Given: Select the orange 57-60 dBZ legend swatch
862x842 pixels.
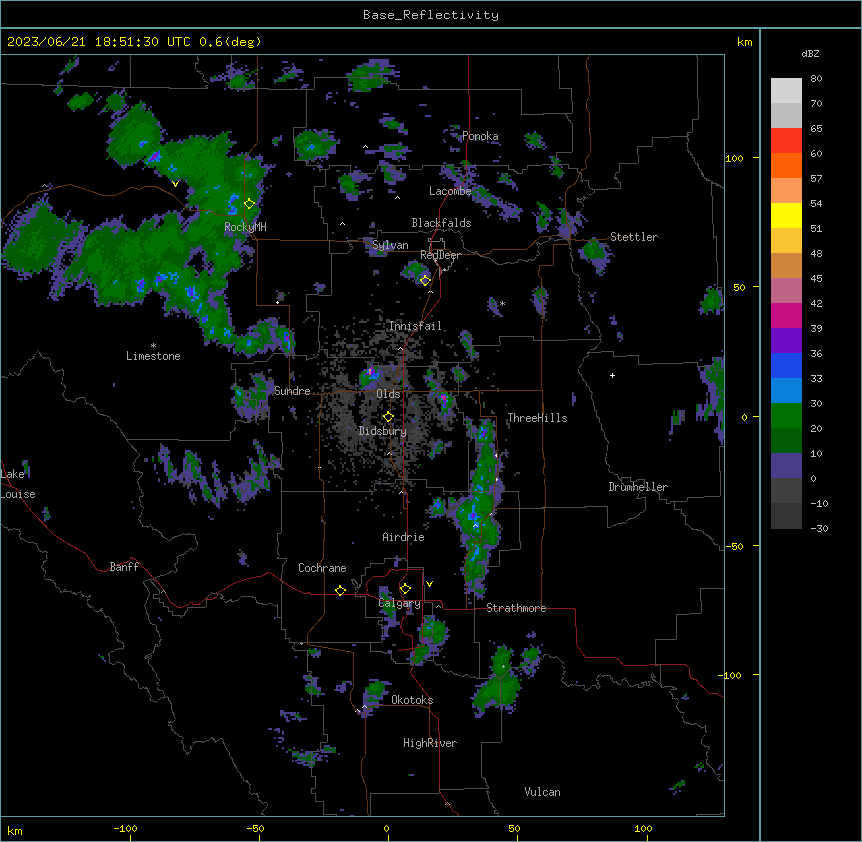Looking at the screenshot, I should (786, 165).
